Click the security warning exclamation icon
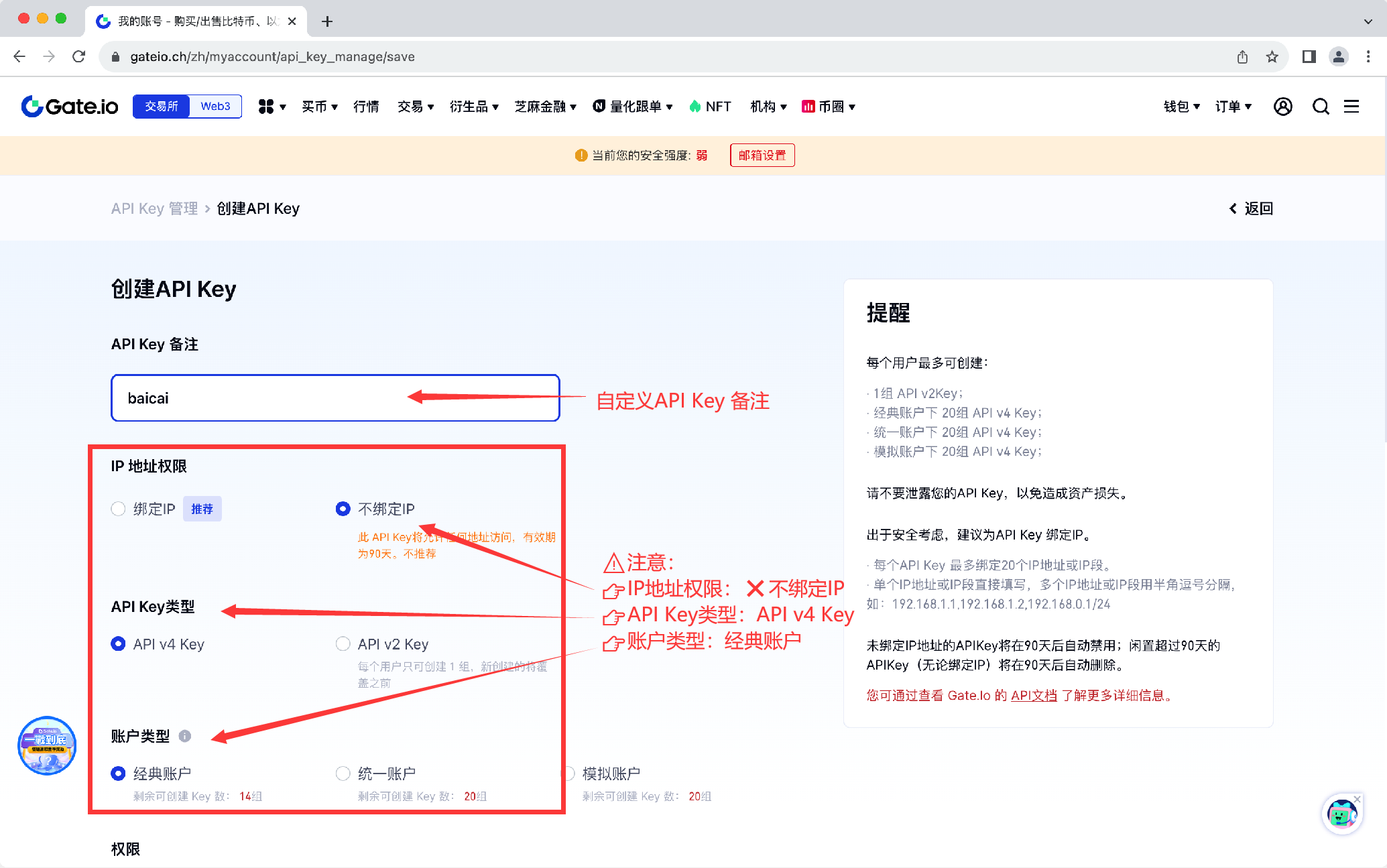Screen dimensions: 1387x868 click(x=581, y=156)
